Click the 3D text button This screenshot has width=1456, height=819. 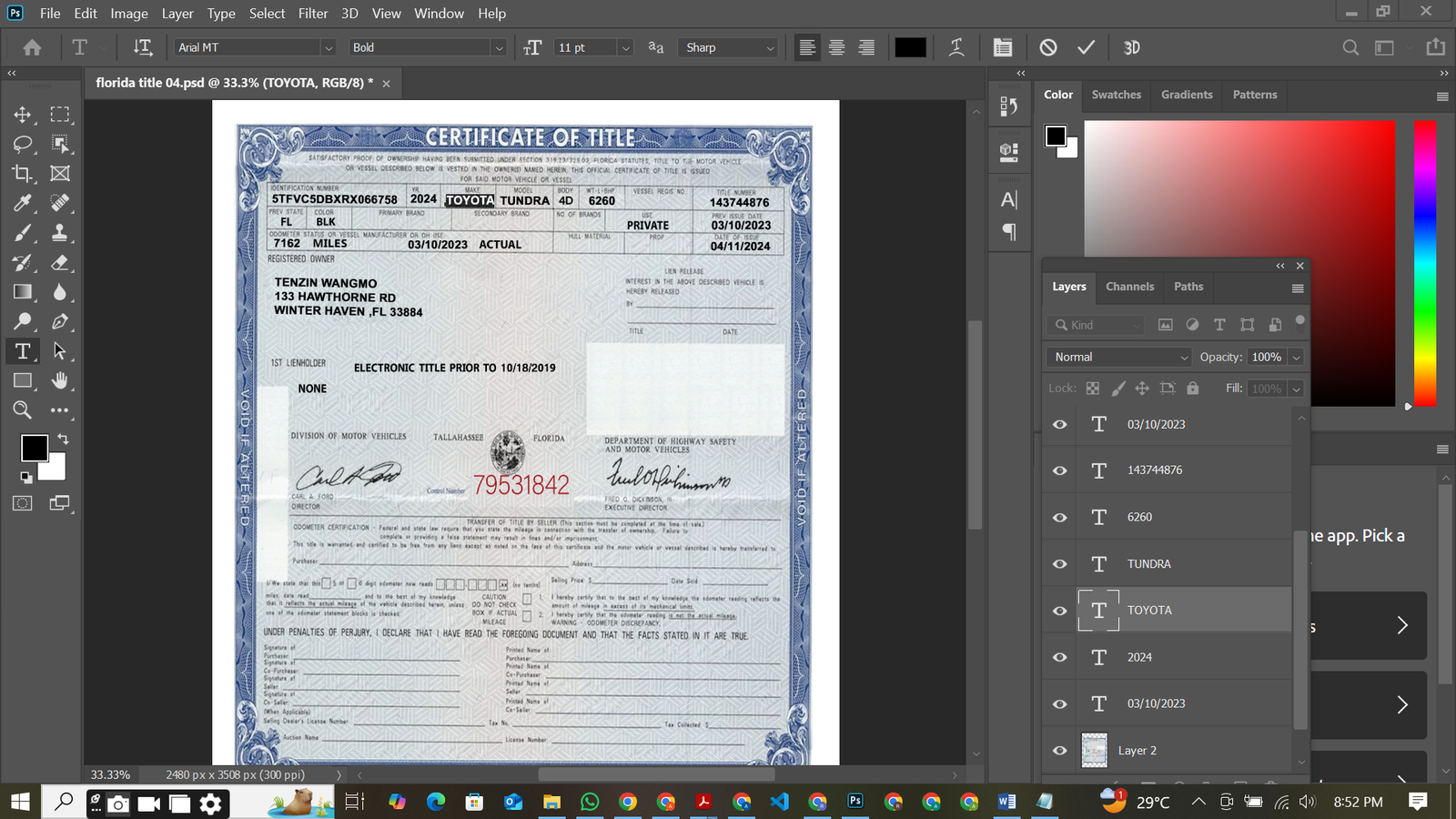tap(1132, 47)
